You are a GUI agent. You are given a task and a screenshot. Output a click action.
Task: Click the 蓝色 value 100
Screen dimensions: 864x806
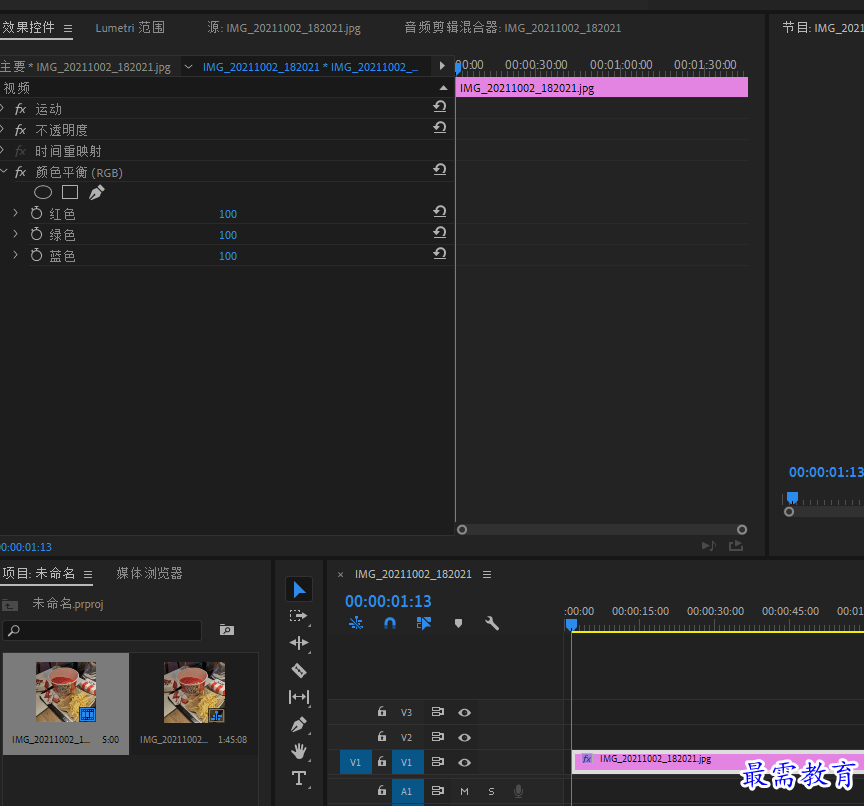228,256
